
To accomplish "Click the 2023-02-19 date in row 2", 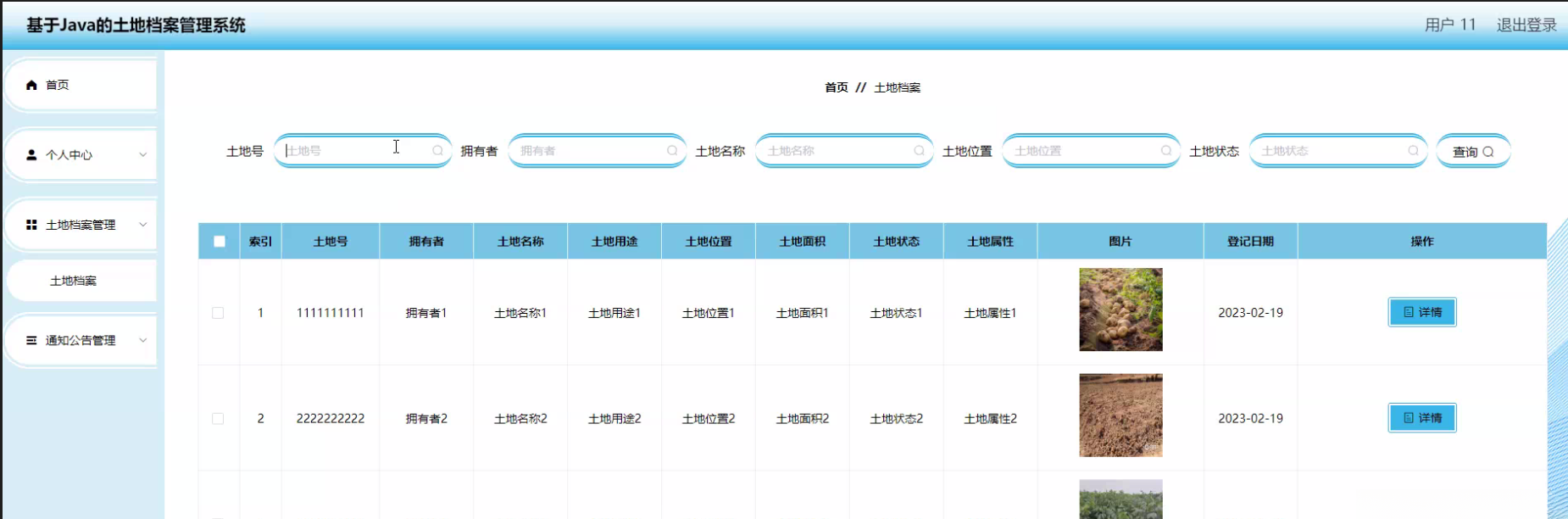I will 1251,419.
